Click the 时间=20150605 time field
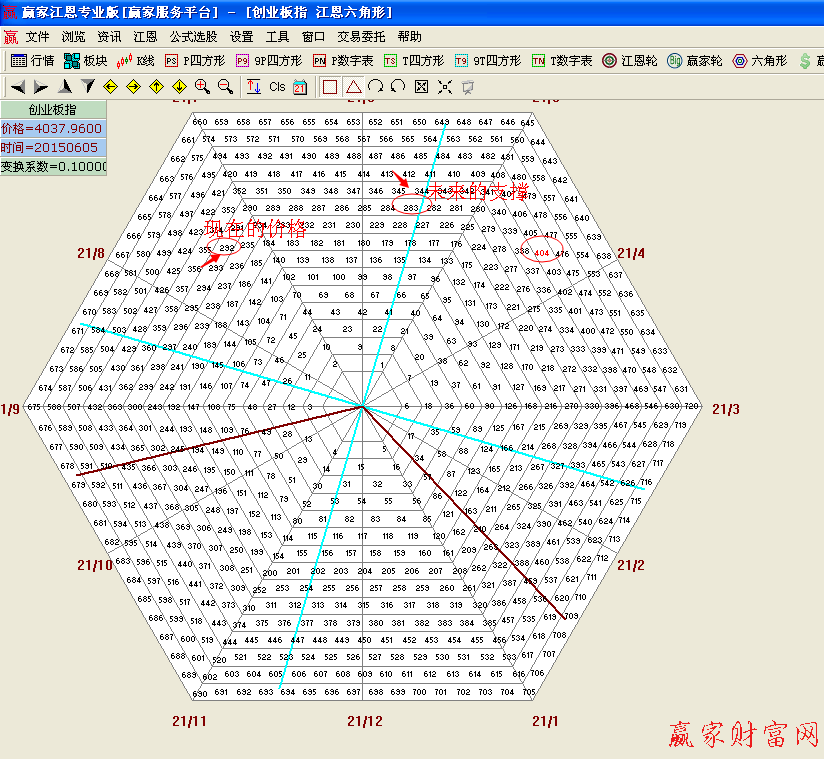The height and width of the screenshot is (759, 824). coord(52,147)
